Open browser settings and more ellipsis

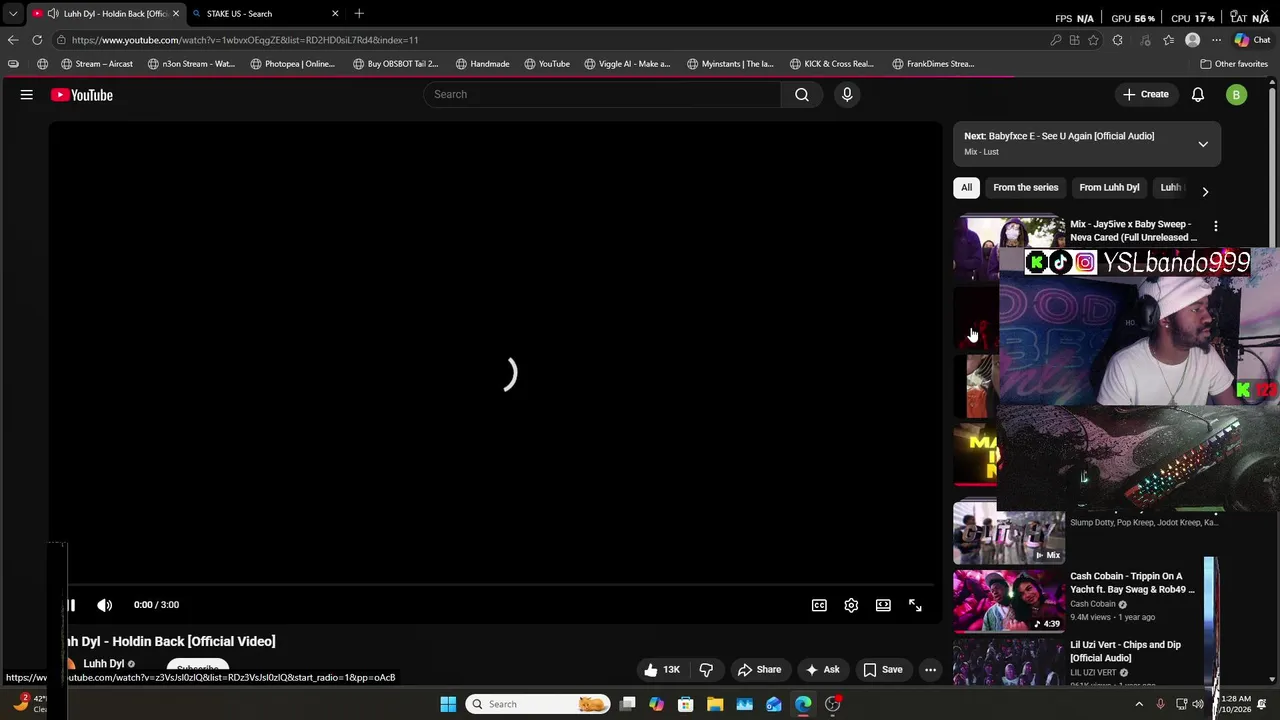(x=1217, y=40)
